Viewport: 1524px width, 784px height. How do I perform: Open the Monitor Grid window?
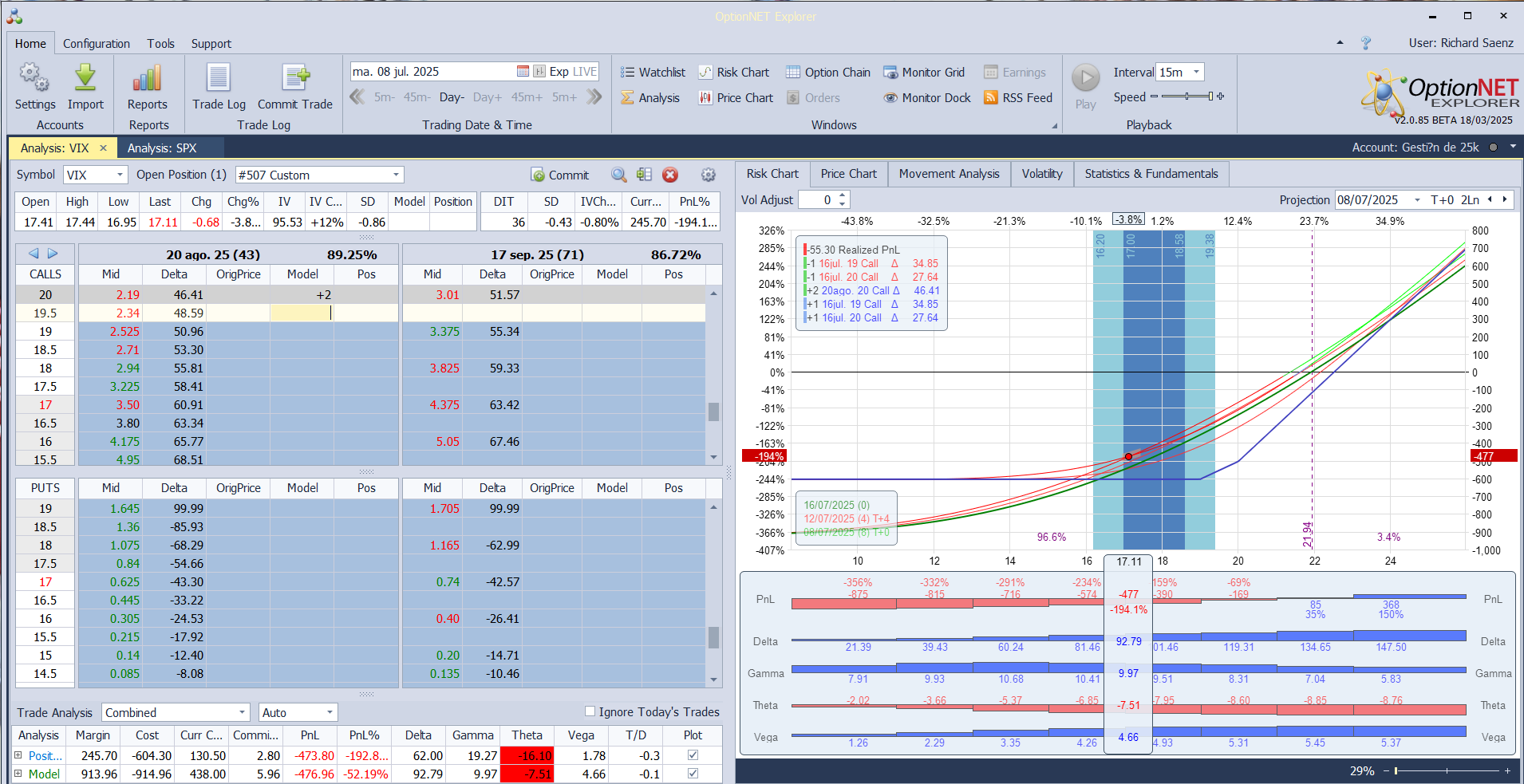[924, 73]
